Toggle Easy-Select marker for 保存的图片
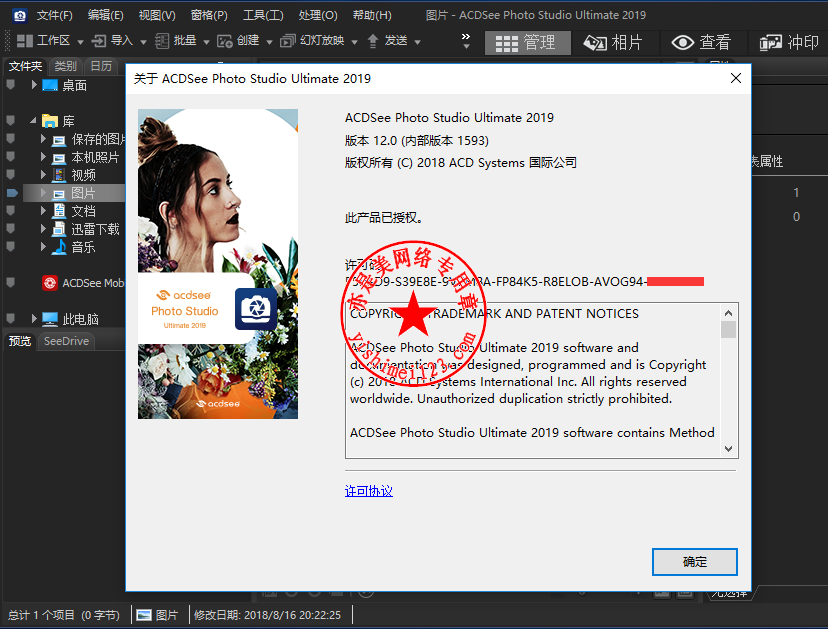The height and width of the screenshot is (629, 828). (10, 139)
